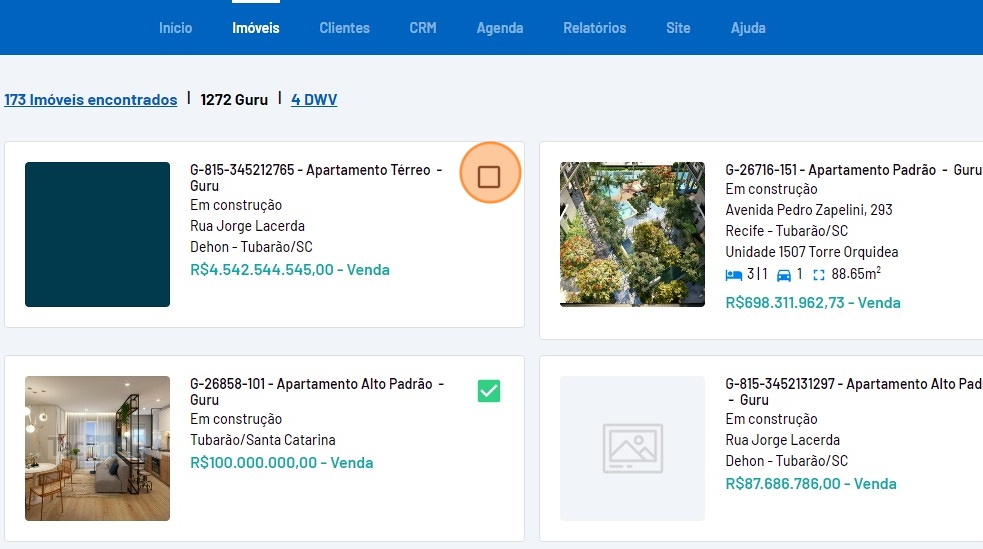Open Relatórios in the top navigation
Viewport: 983px width, 549px height.
pyautogui.click(x=594, y=28)
